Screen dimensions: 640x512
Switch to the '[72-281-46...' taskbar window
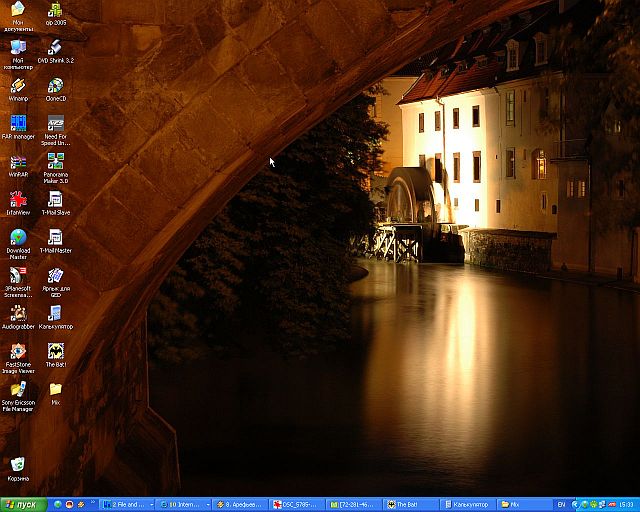(x=353, y=505)
